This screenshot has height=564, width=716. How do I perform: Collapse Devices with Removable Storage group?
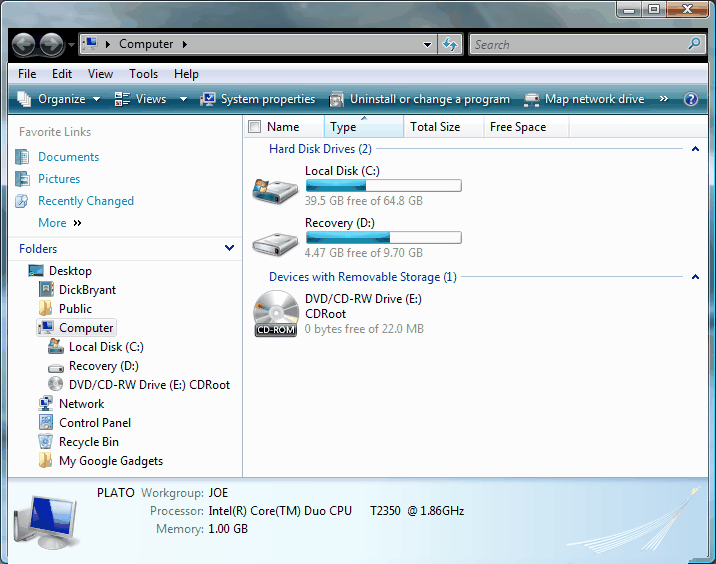pyautogui.click(x=695, y=277)
